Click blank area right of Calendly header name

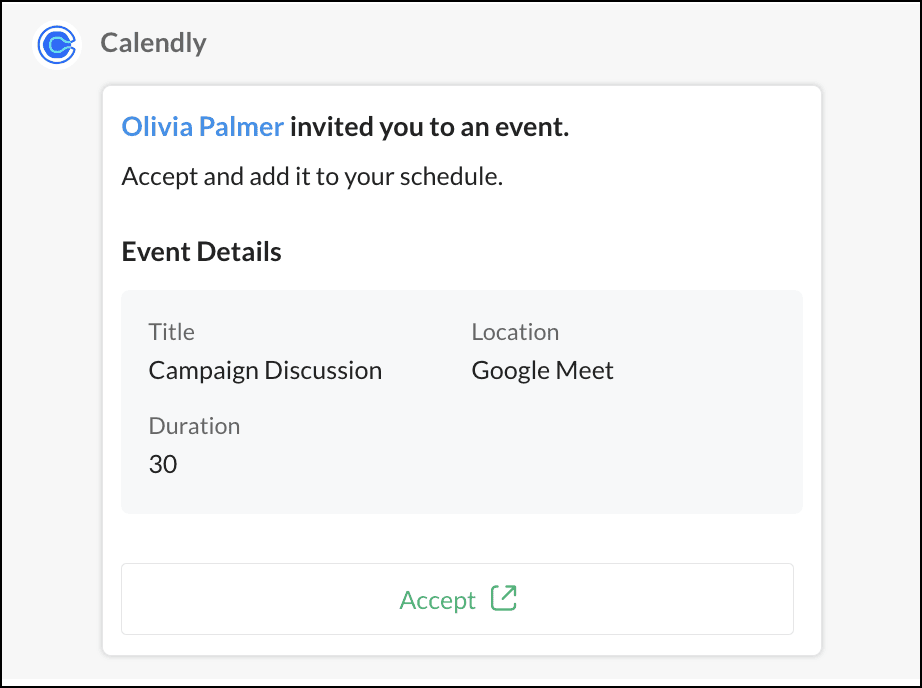tap(550, 43)
